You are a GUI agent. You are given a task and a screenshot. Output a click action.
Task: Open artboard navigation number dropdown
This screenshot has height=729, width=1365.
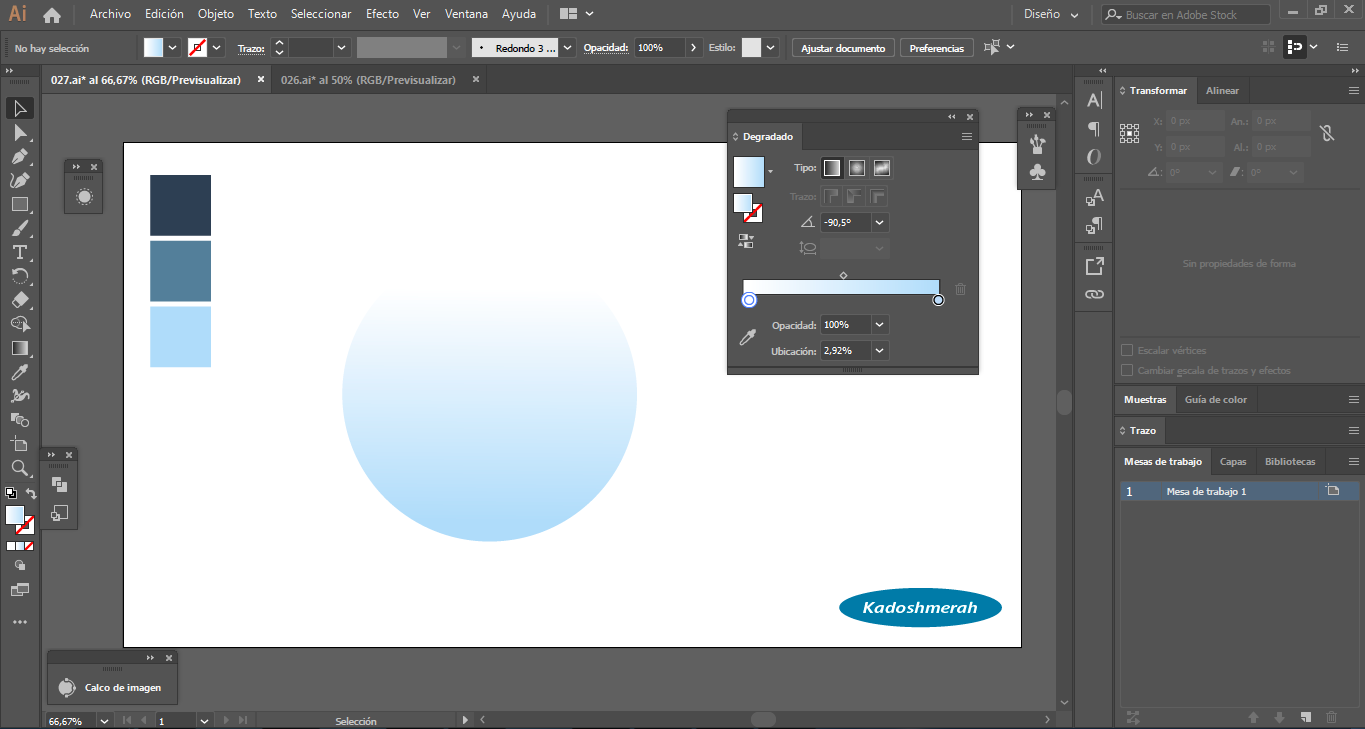click(x=205, y=720)
